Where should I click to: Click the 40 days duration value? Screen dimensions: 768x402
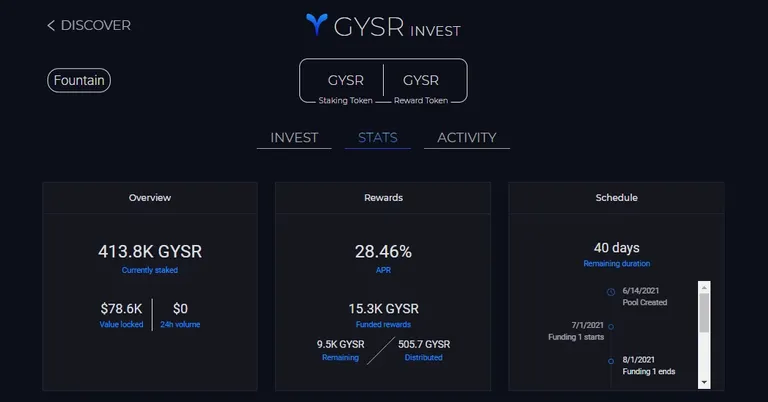point(617,248)
